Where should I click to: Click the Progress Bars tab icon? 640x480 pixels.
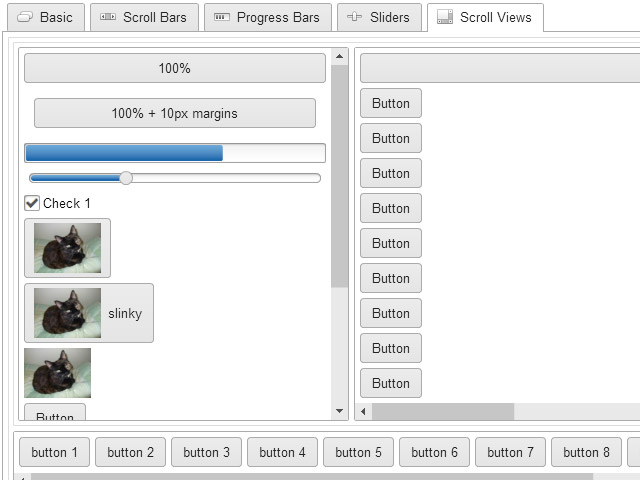(222, 17)
